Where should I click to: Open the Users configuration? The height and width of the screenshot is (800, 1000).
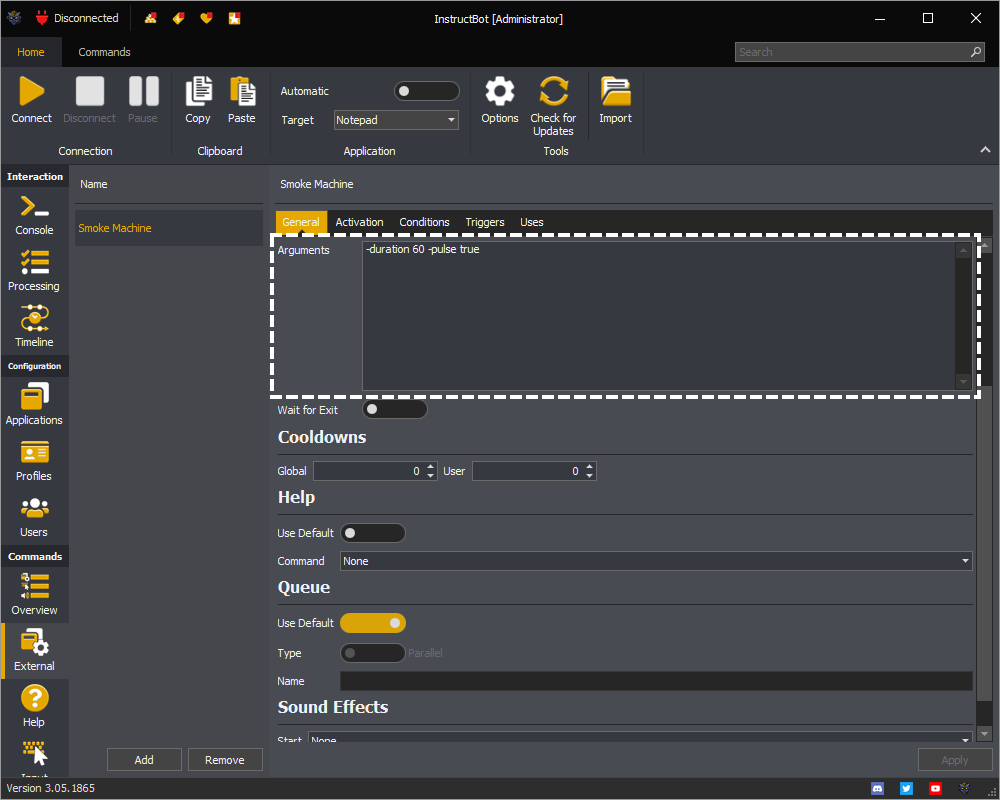click(34, 517)
